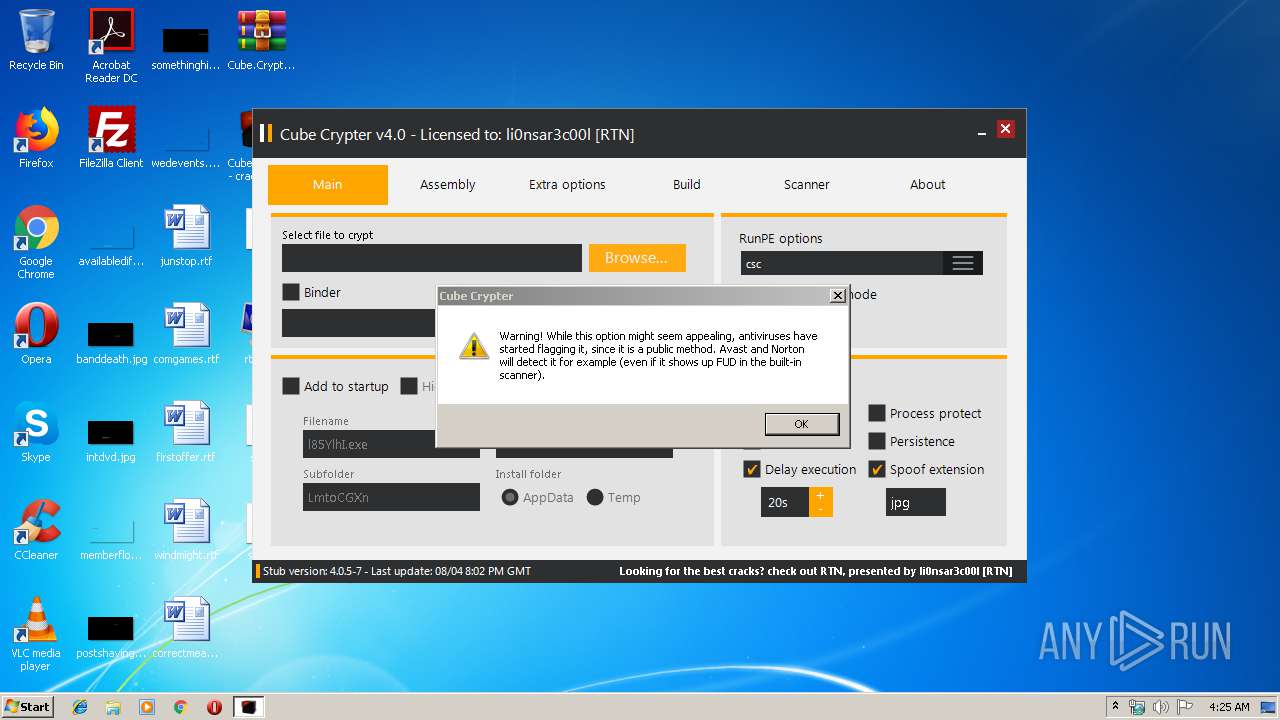Click Chrome icon in the taskbar
Screen dimensions: 1280x720
(180, 707)
